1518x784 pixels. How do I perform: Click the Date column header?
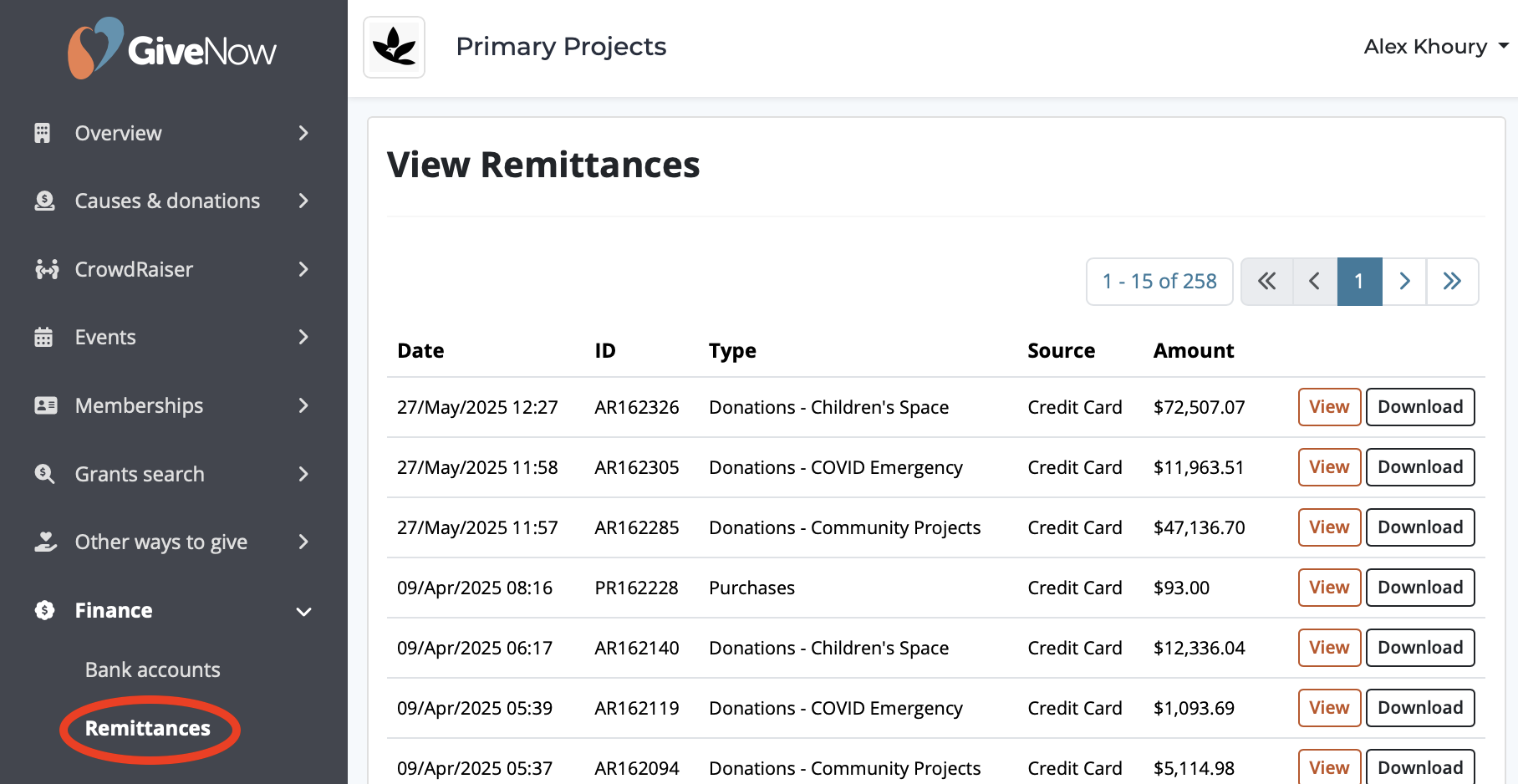click(x=420, y=351)
